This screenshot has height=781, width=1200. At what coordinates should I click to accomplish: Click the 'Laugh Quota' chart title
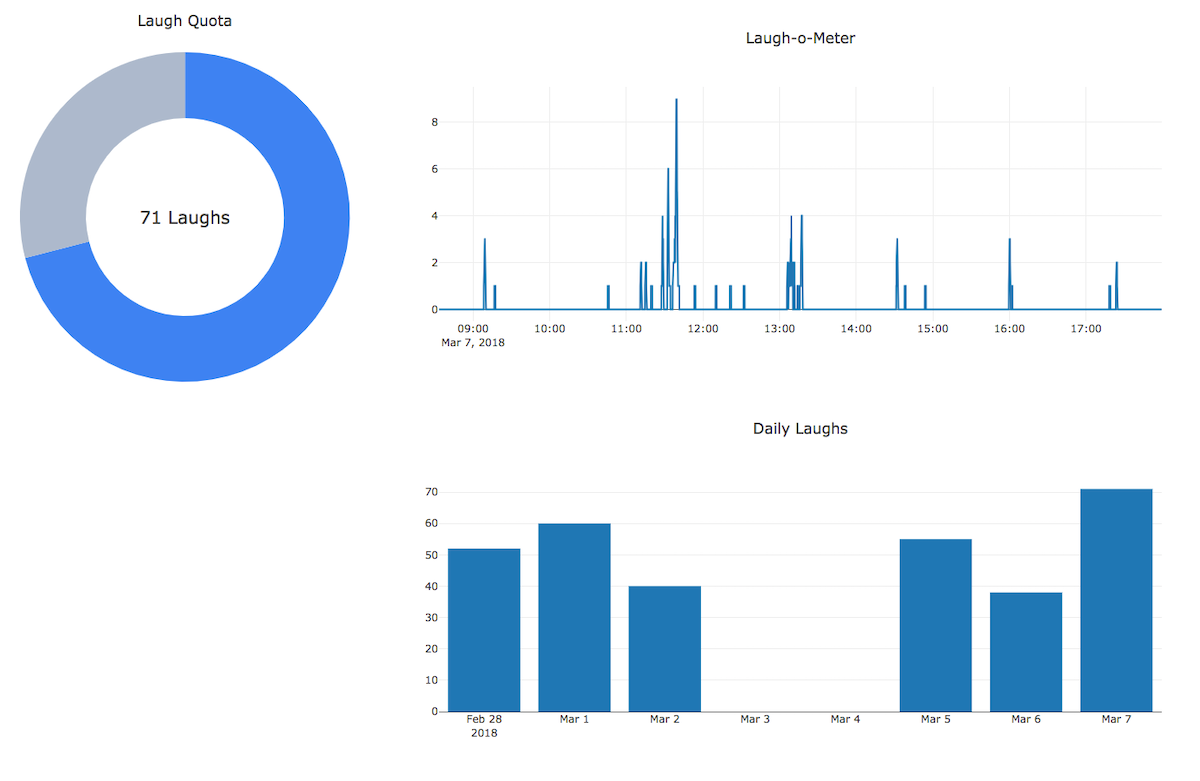(185, 20)
